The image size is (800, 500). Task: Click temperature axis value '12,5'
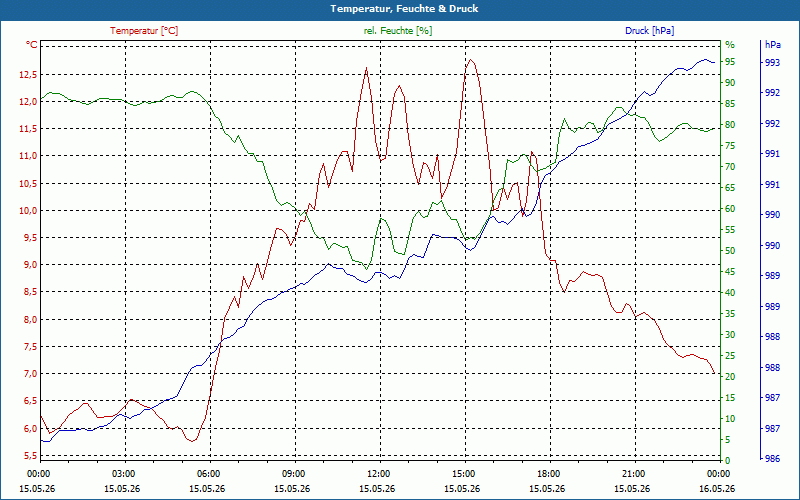pos(28,74)
